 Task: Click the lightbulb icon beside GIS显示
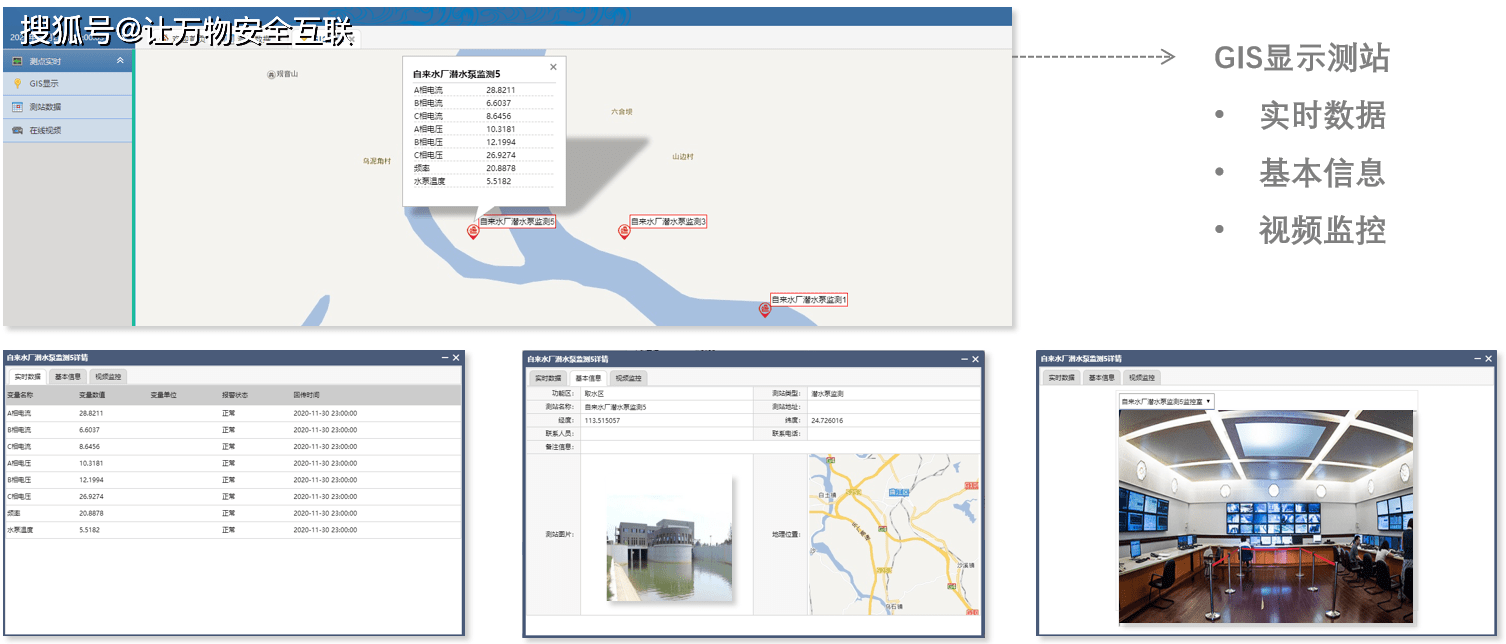click(17, 84)
